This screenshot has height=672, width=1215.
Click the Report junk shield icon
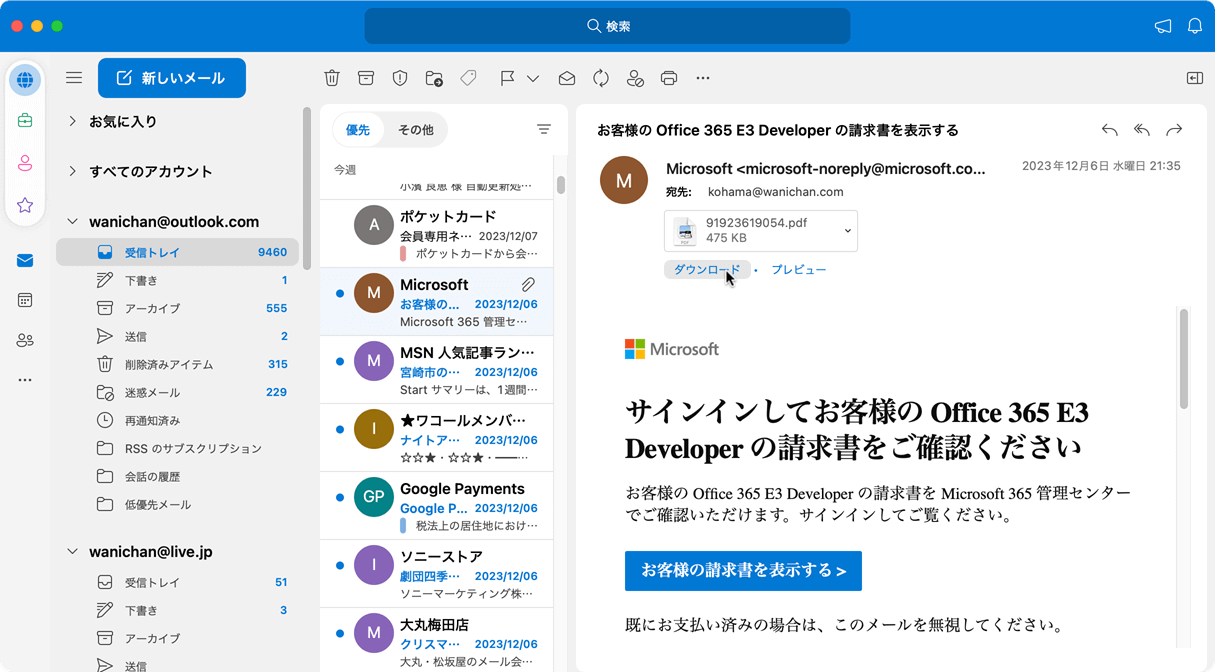400,78
